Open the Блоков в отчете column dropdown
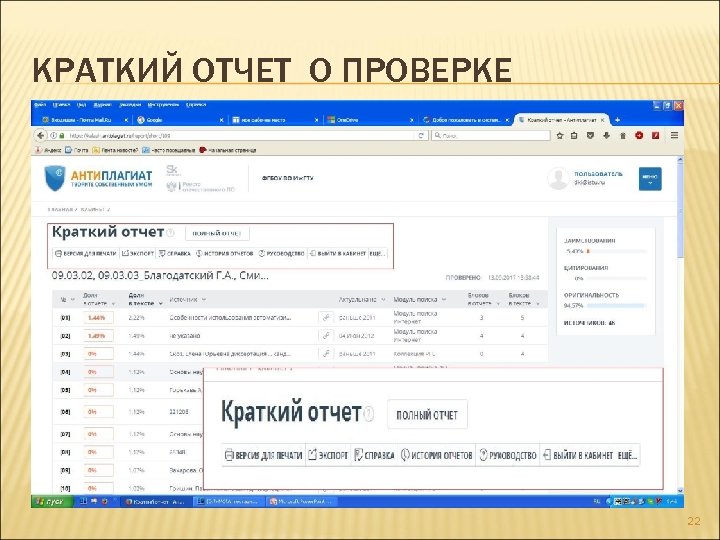 pos(497,304)
